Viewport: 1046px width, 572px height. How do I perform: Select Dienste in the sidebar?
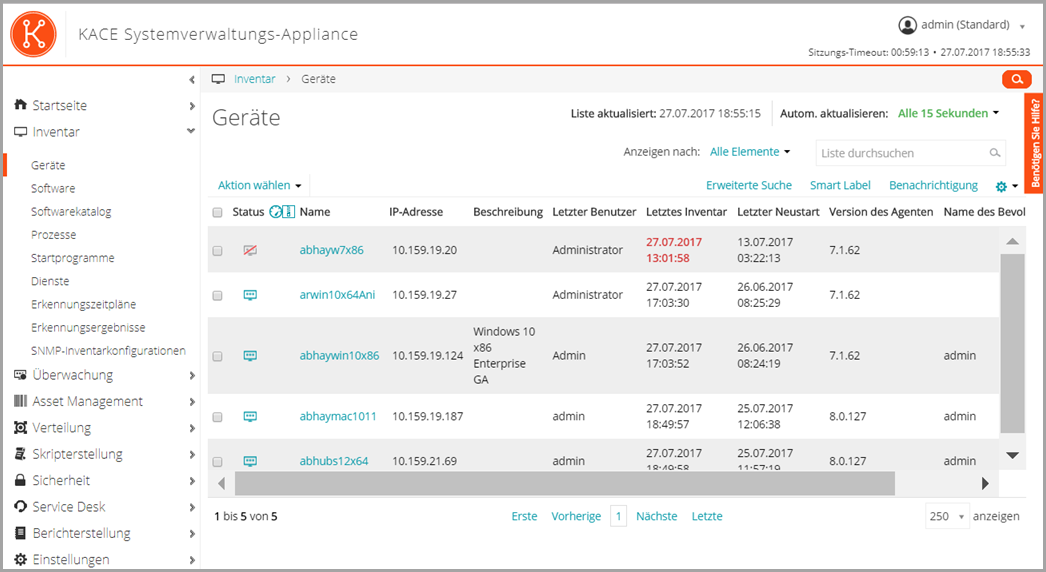(50, 281)
